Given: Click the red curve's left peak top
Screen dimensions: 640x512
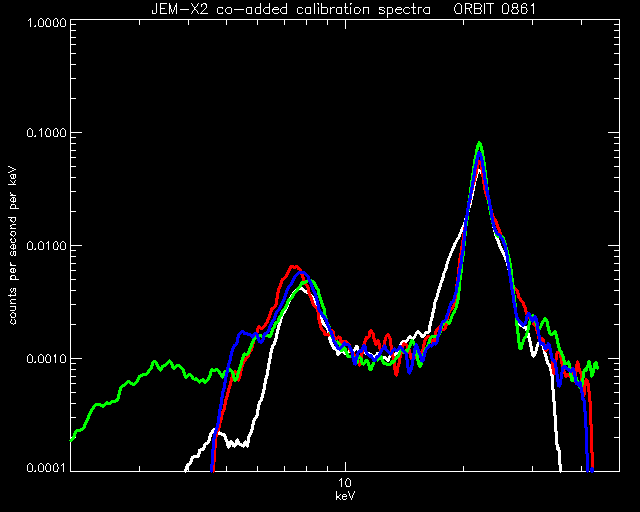Looking at the screenshot, I should (x=293, y=267).
